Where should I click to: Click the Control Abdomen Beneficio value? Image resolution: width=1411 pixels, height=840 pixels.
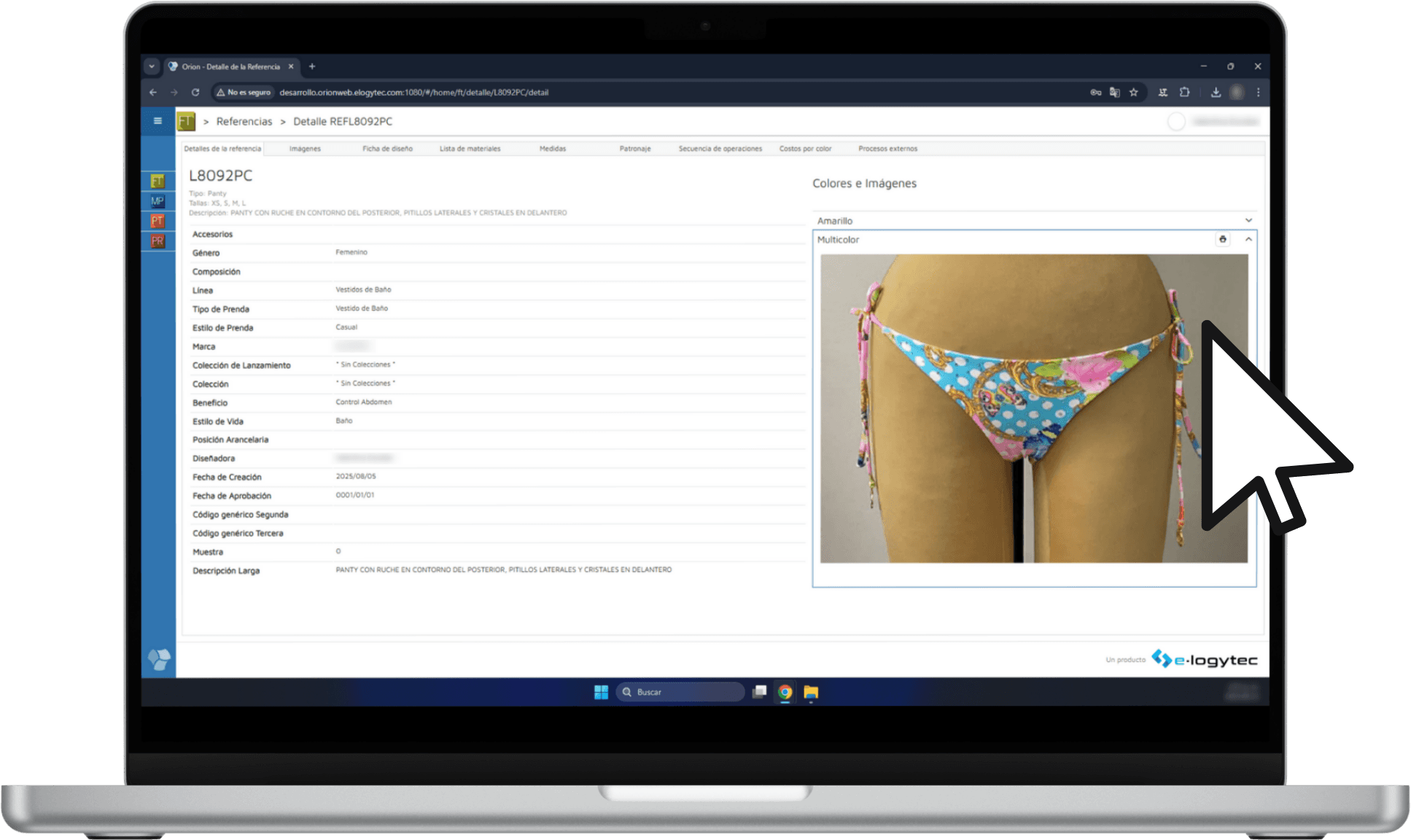364,402
